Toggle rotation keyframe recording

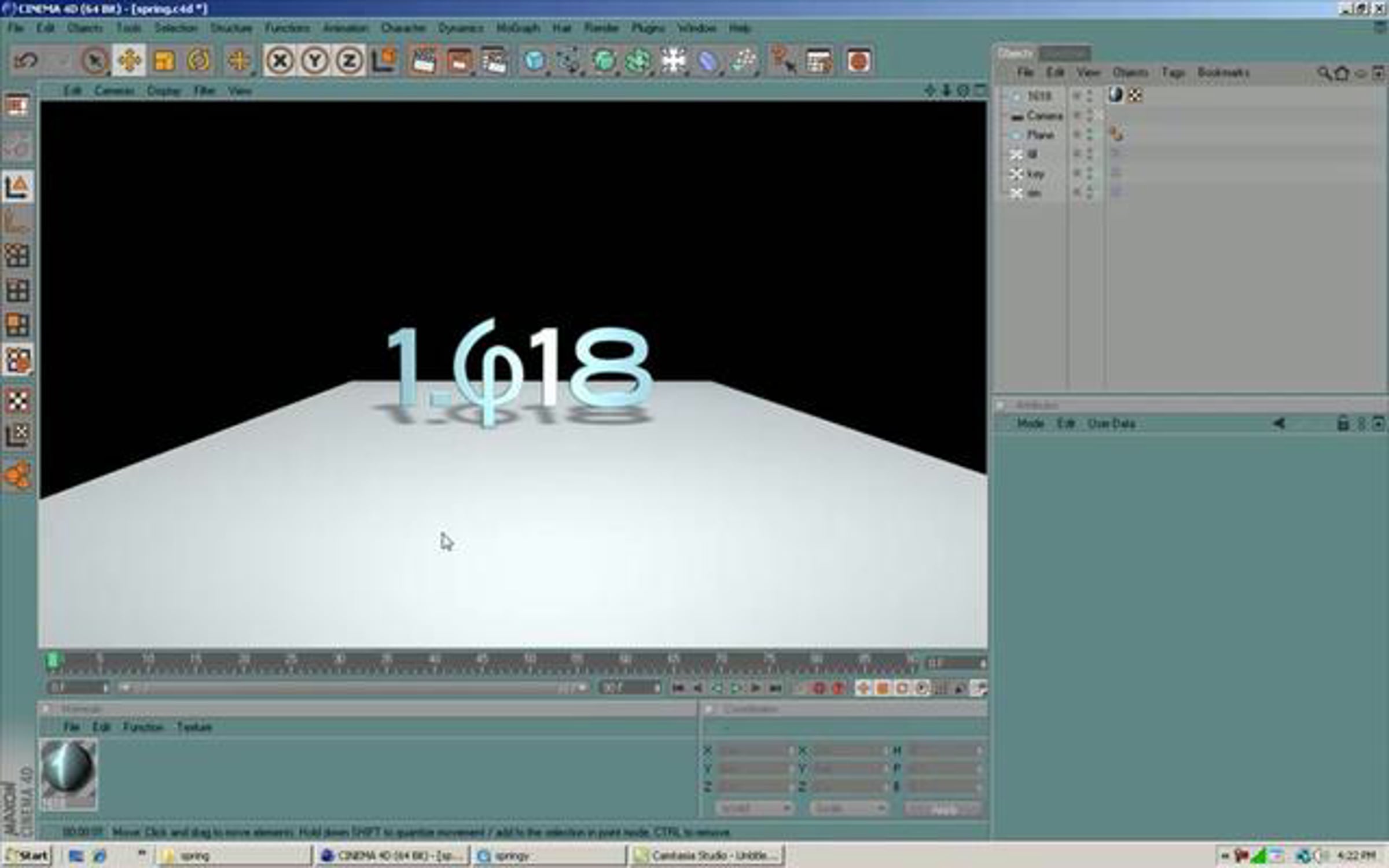[x=902, y=687]
